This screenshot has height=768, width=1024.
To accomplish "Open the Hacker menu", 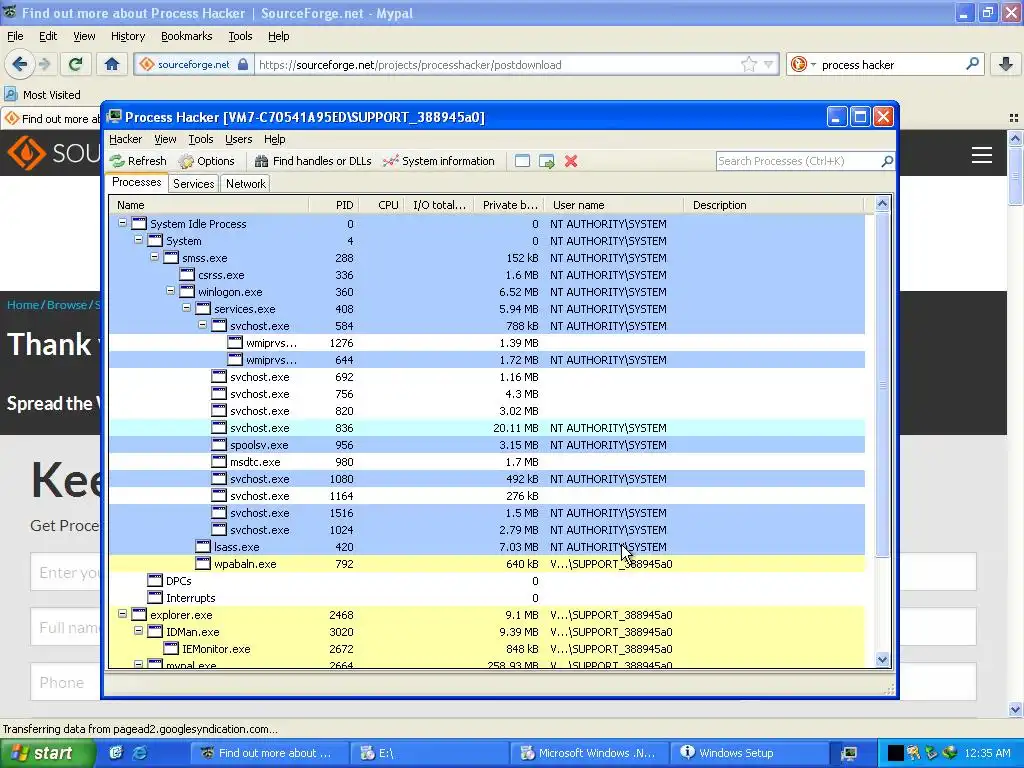I will tap(125, 139).
